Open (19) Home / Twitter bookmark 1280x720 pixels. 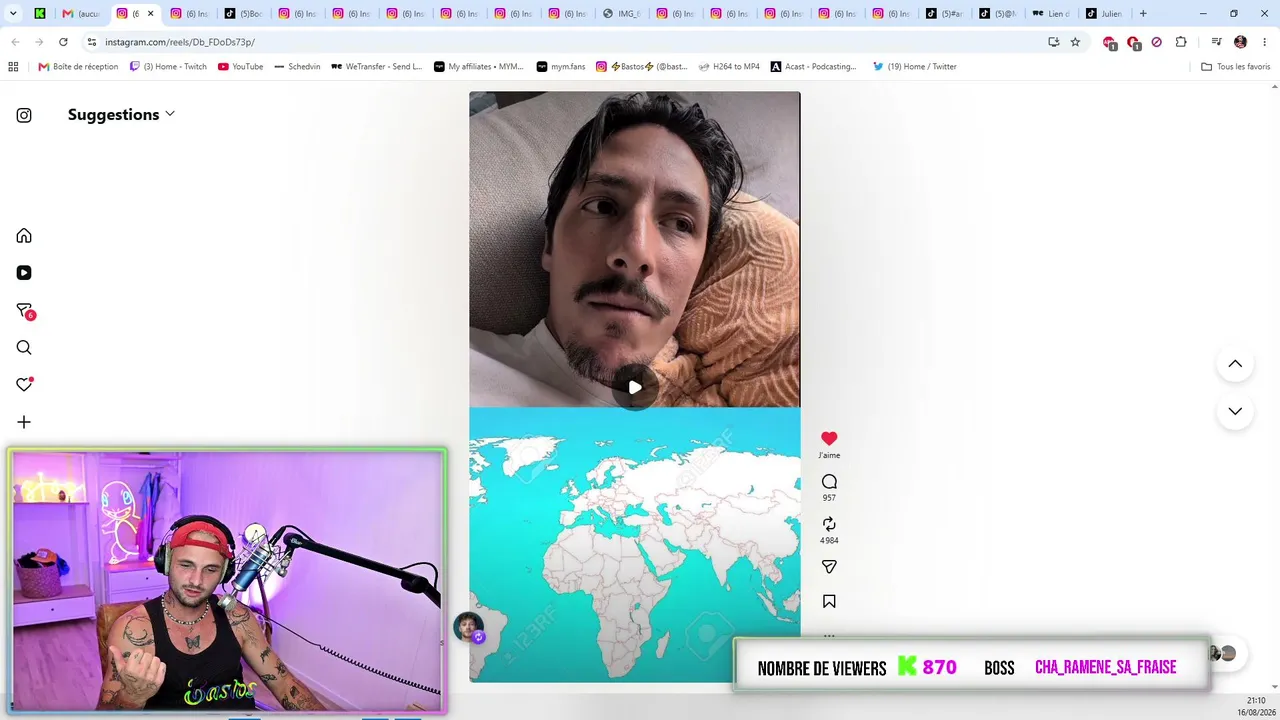click(915, 67)
